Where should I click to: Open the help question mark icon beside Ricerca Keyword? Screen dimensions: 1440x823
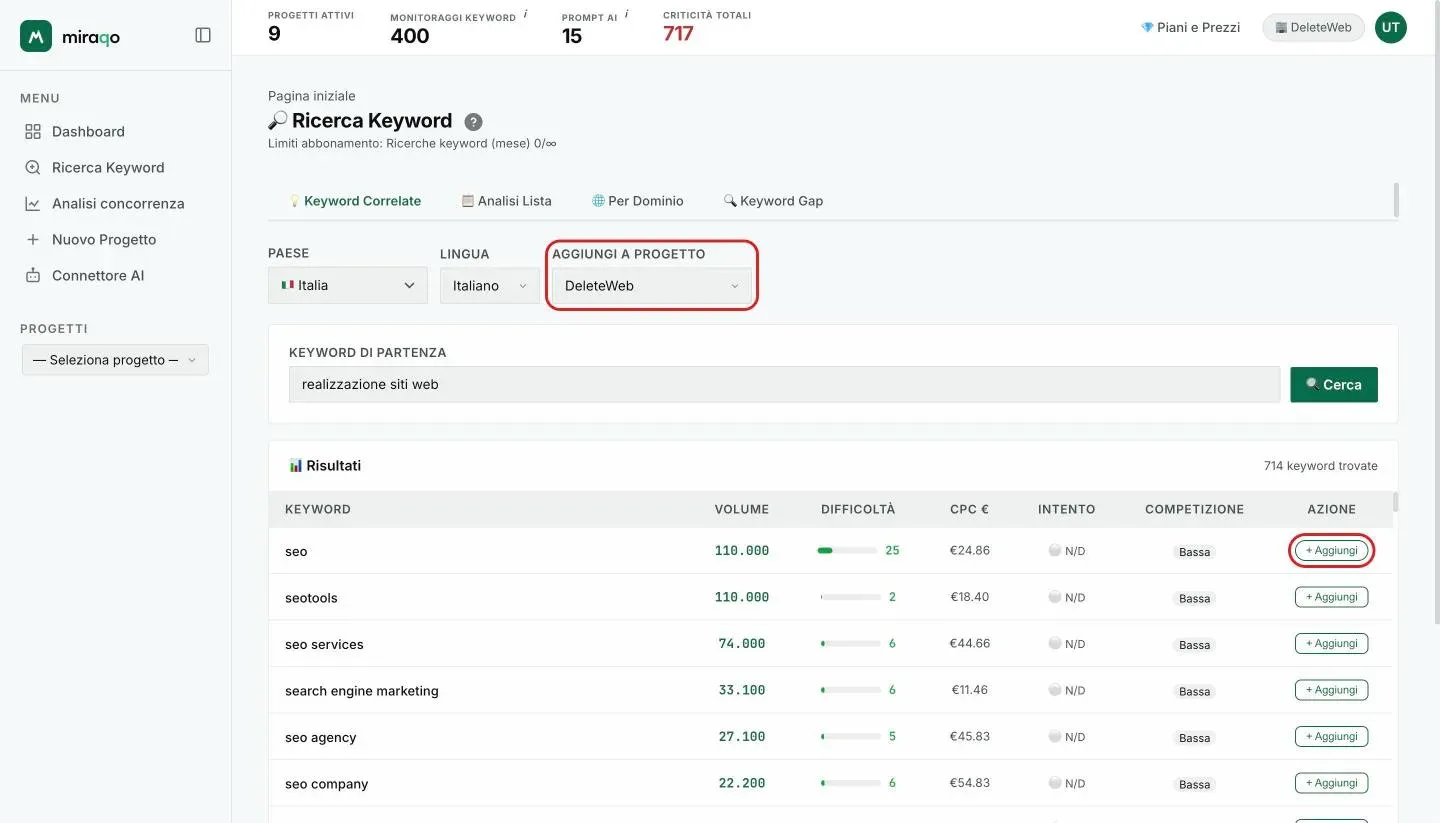point(474,122)
